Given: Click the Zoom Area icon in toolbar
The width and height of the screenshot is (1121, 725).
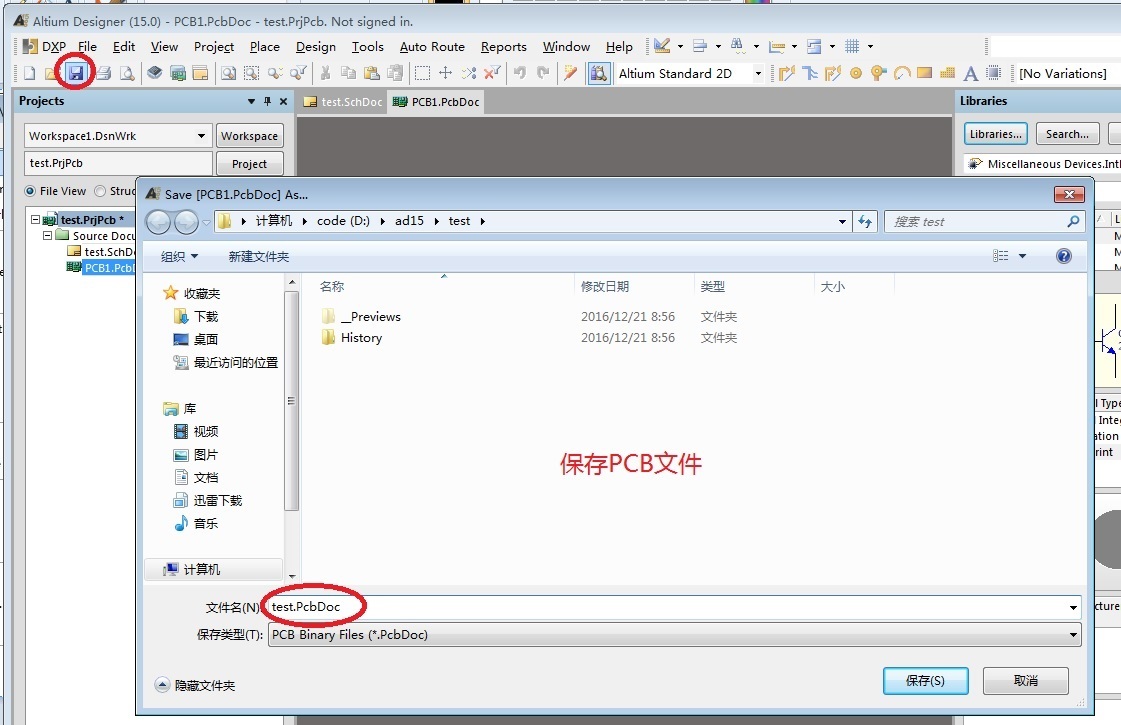Looking at the screenshot, I should coord(251,73).
